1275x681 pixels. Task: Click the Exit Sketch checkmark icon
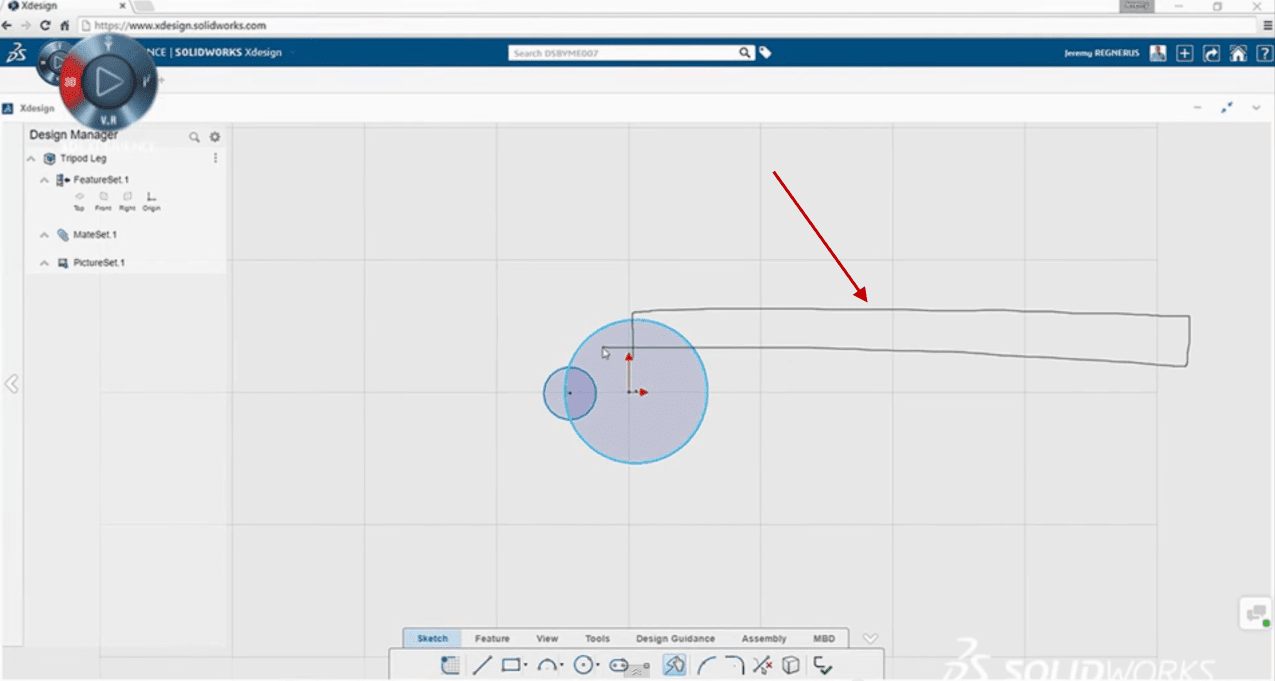822,665
